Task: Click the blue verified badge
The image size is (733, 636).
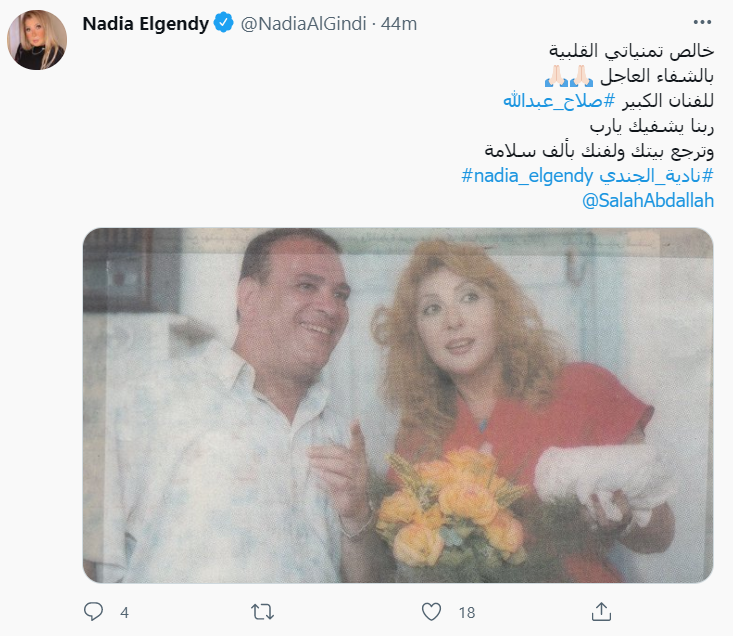Action: (x=223, y=23)
